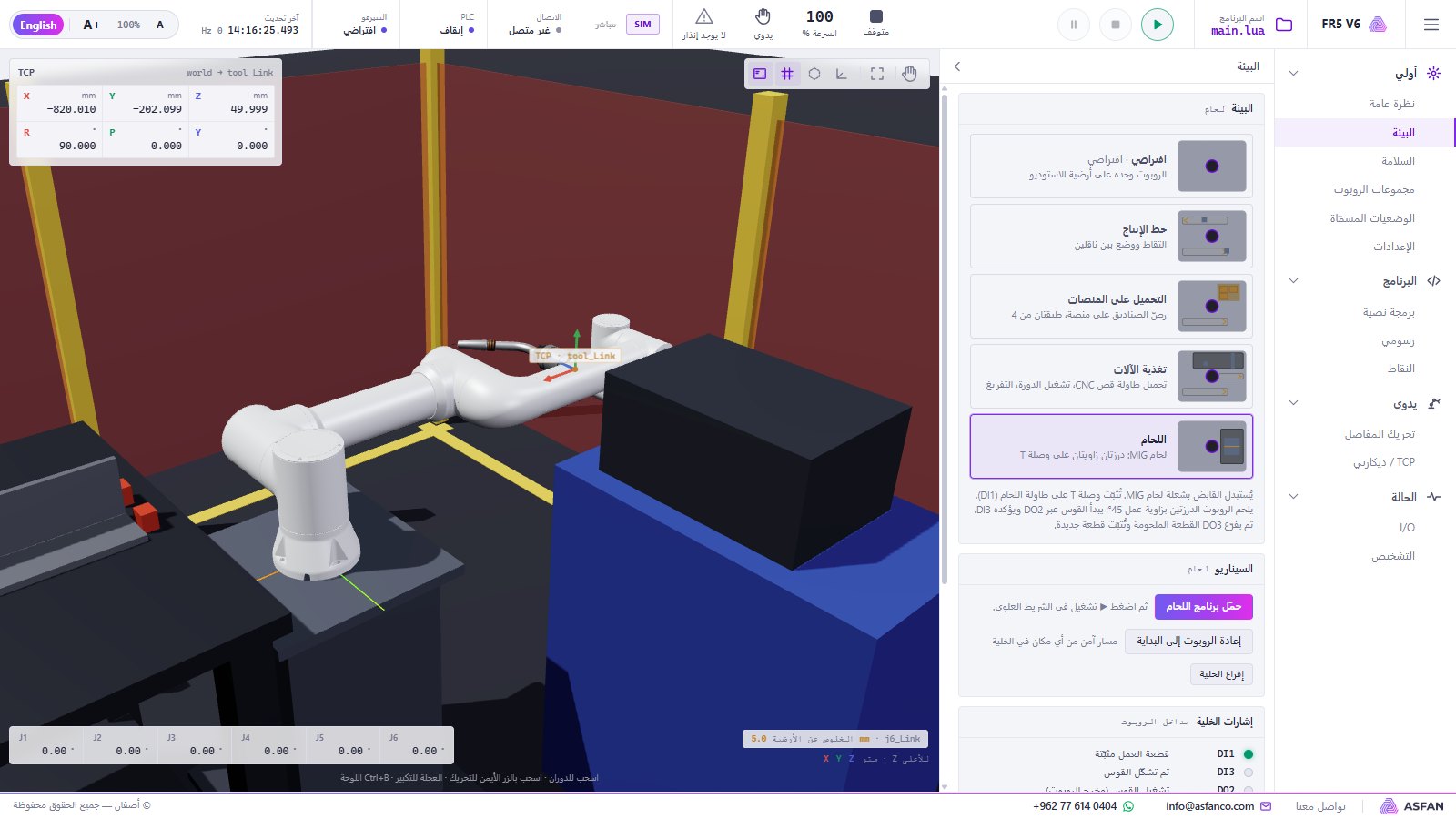Switch language with the English toggle
This screenshot has height=819, width=1456.
pyautogui.click(x=38, y=25)
